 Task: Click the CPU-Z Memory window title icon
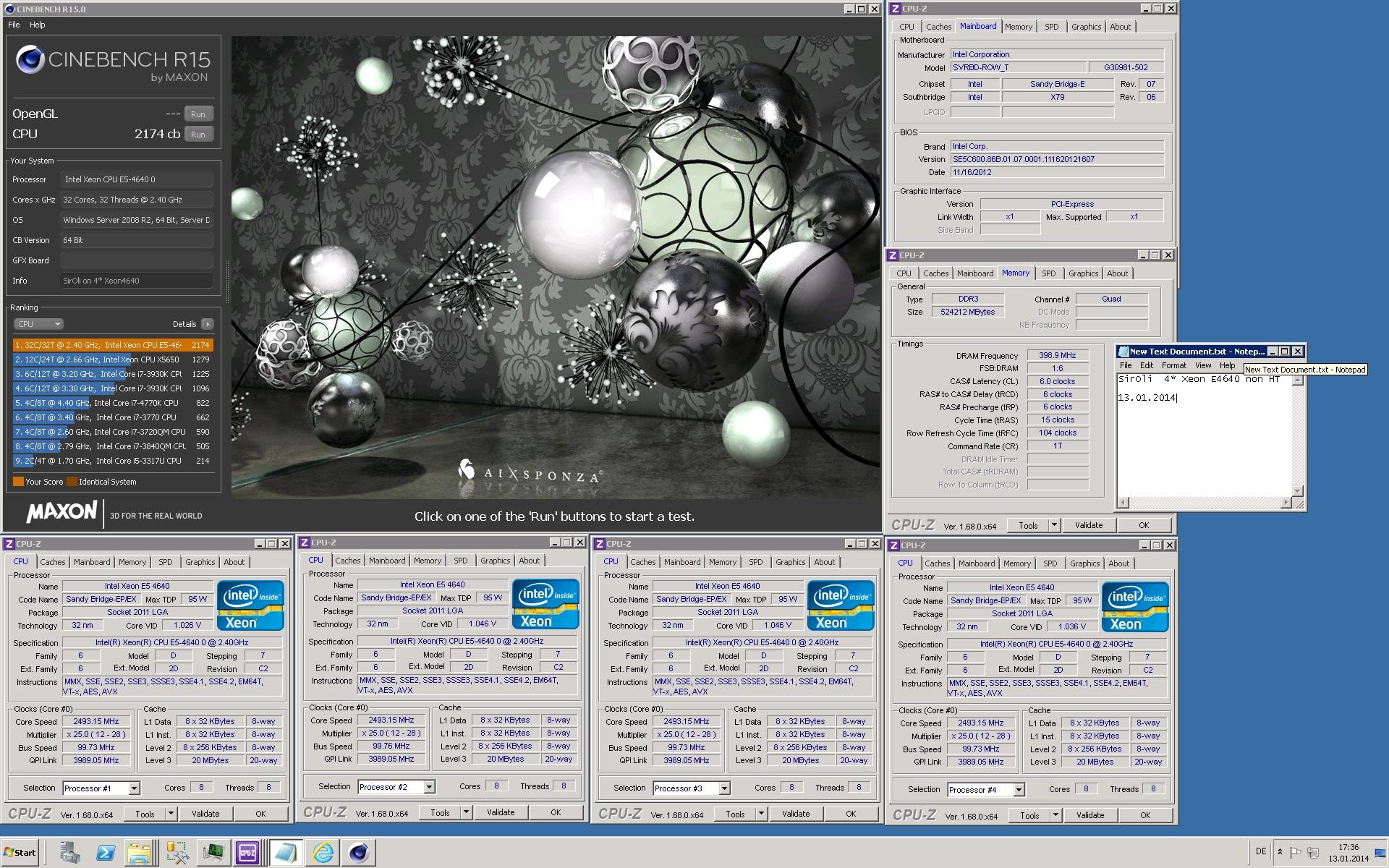(x=893, y=255)
